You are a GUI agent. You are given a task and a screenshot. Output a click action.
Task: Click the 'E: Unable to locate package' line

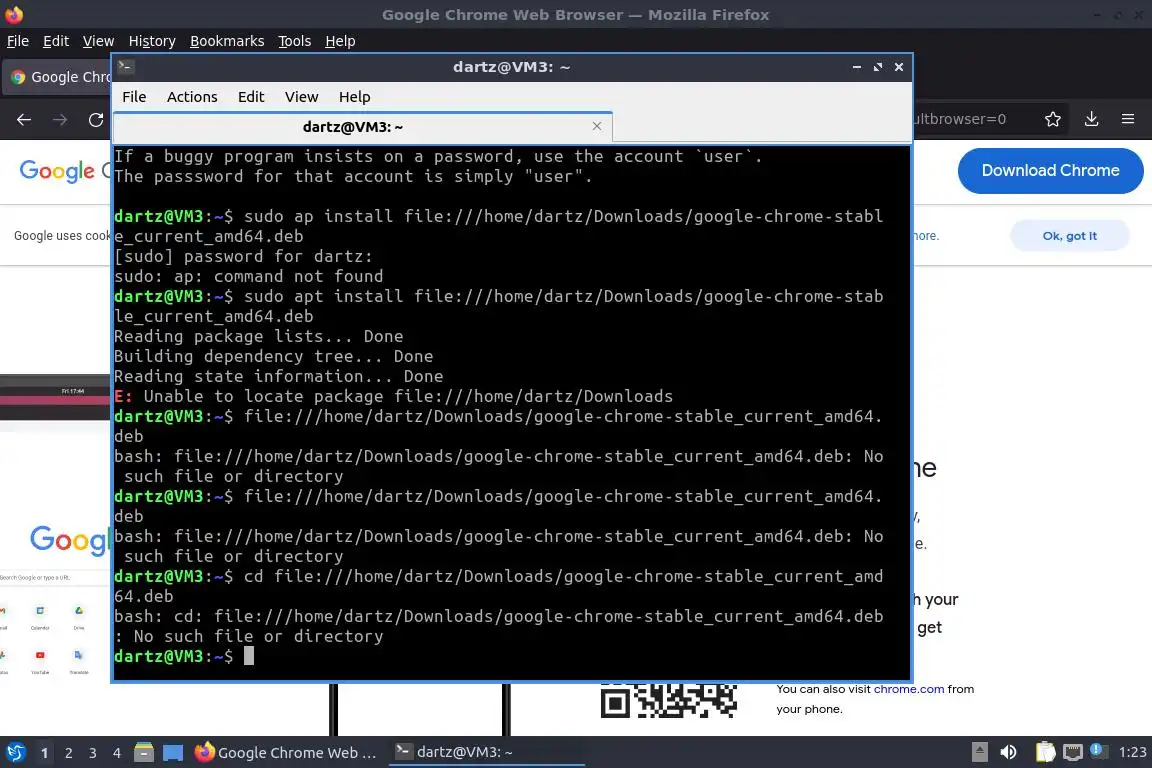(x=394, y=396)
